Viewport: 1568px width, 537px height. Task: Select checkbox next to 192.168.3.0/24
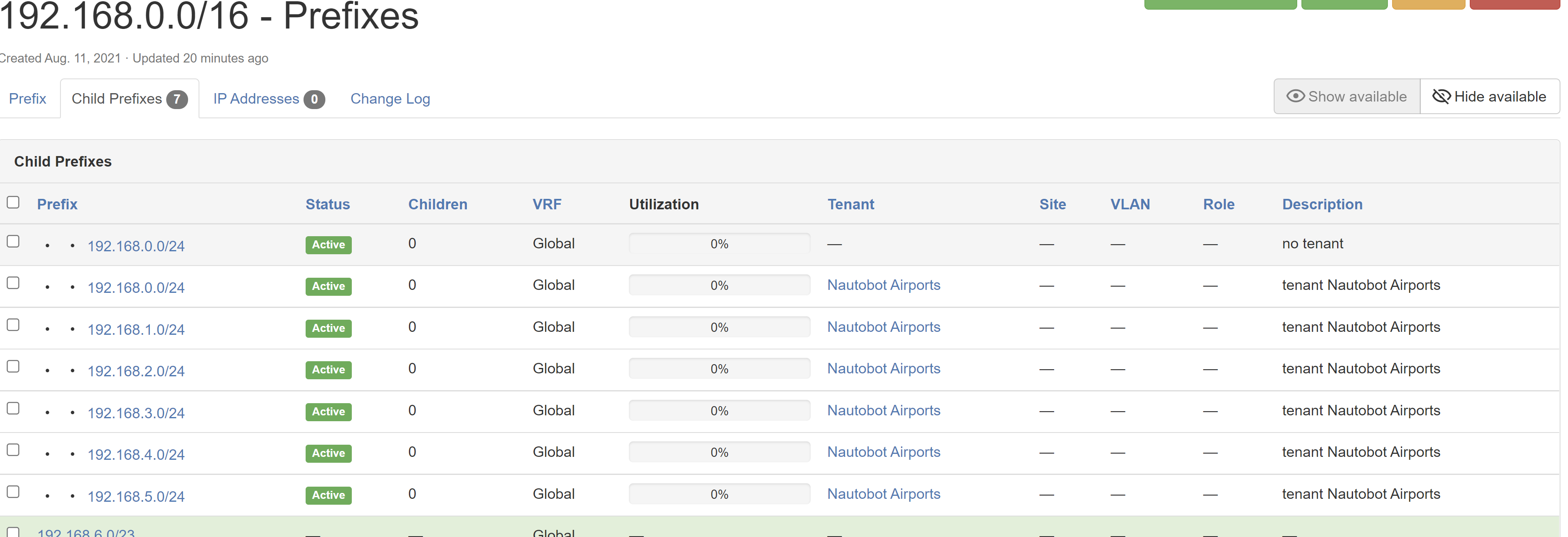pos(13,409)
